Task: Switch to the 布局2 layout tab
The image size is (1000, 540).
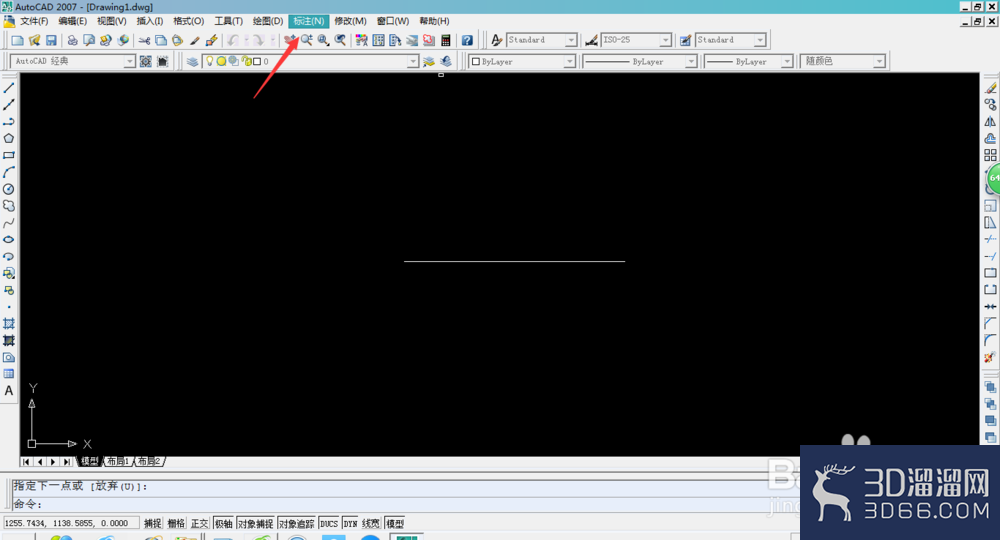Action: pyautogui.click(x=149, y=461)
